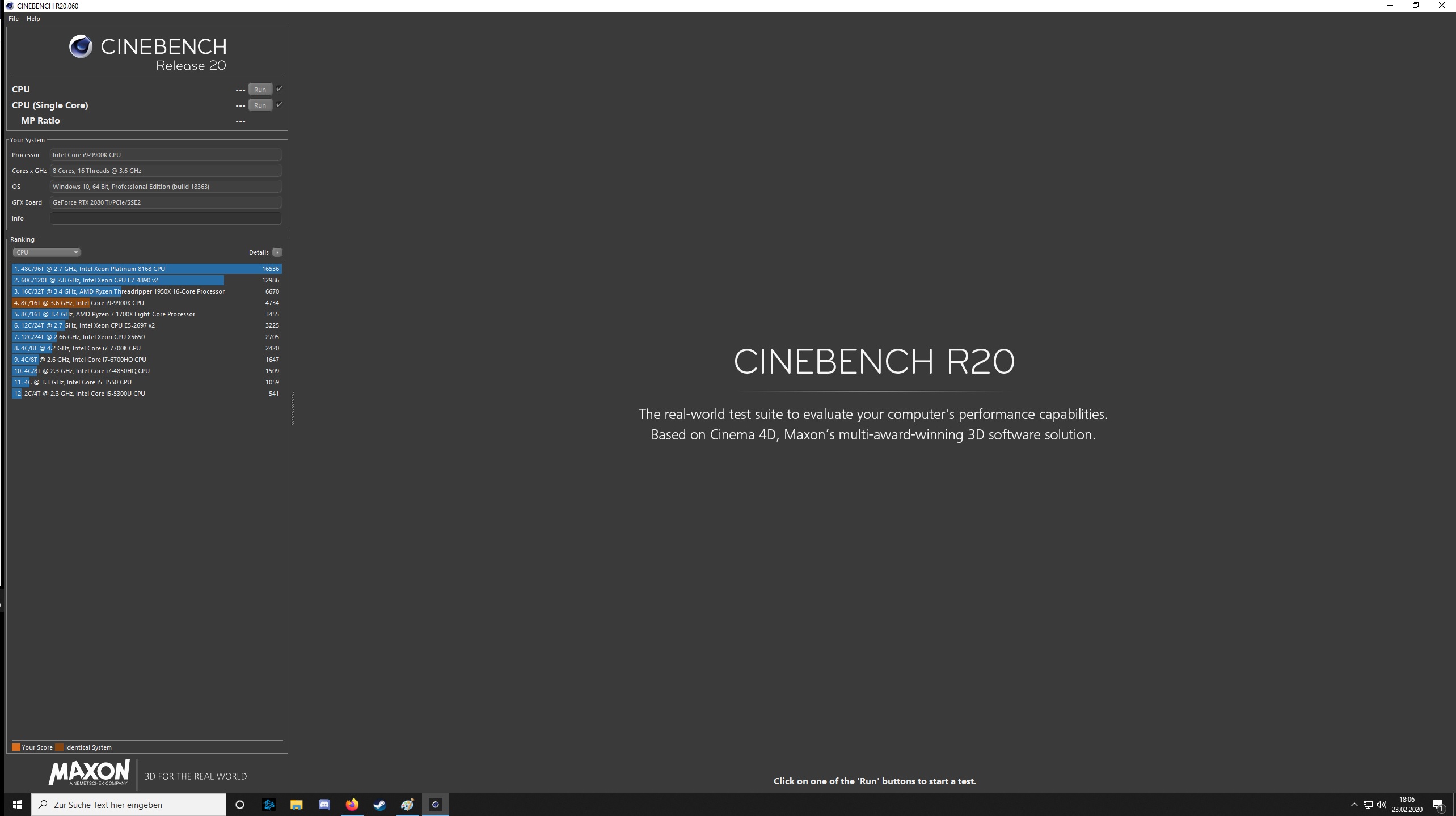Click the empty Info input field
Image resolution: width=1456 pixels, height=816 pixels.
[x=166, y=218]
